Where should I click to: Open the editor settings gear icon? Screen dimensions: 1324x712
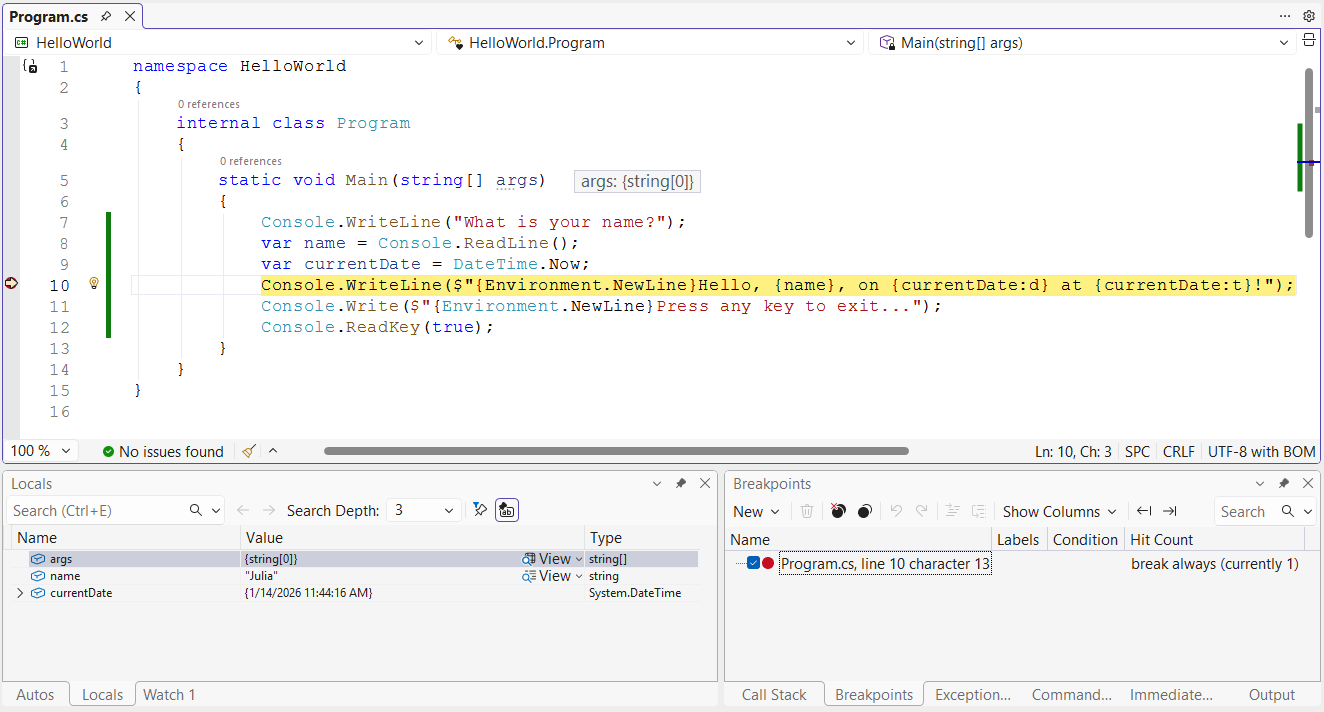point(1309,16)
